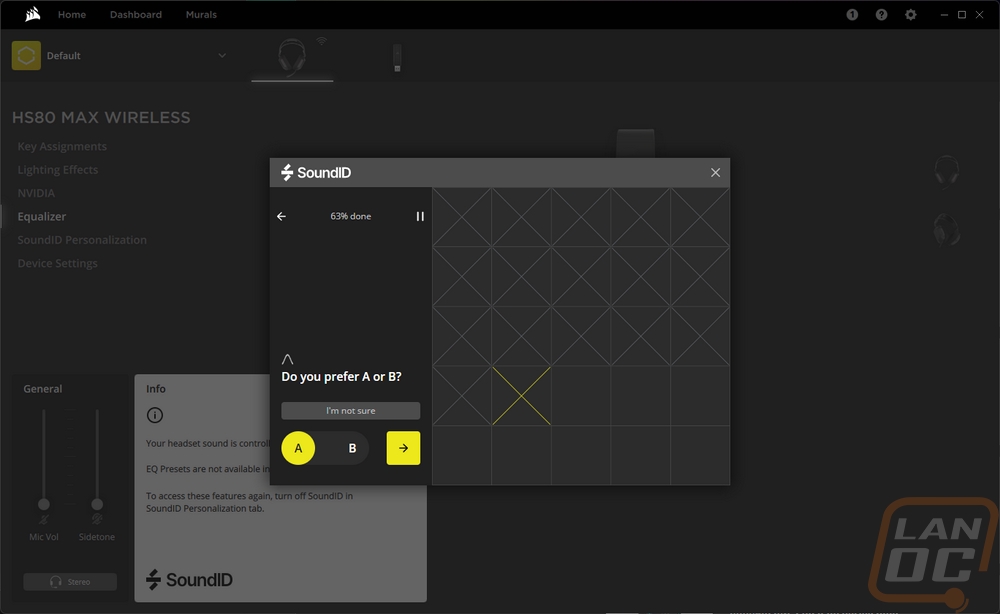This screenshot has width=1000, height=614.
Task: Click the info circle icon in Info panel
Action: tap(154, 415)
